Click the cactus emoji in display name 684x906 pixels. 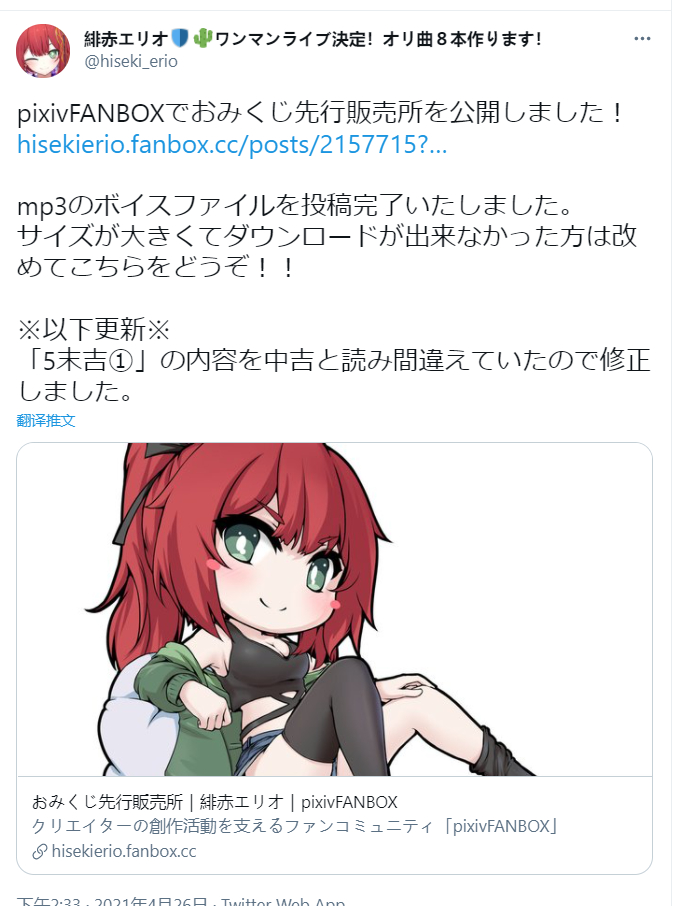tap(202, 39)
